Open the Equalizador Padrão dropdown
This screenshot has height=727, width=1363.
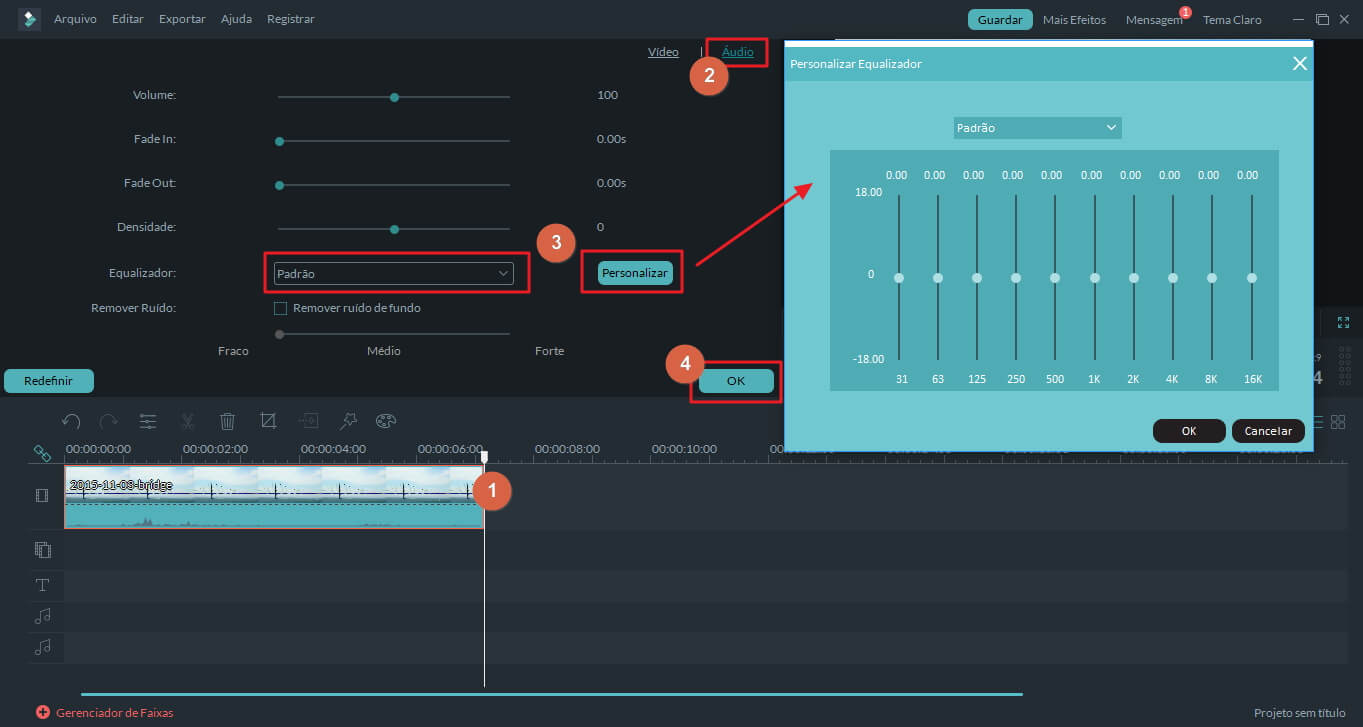(x=392, y=273)
